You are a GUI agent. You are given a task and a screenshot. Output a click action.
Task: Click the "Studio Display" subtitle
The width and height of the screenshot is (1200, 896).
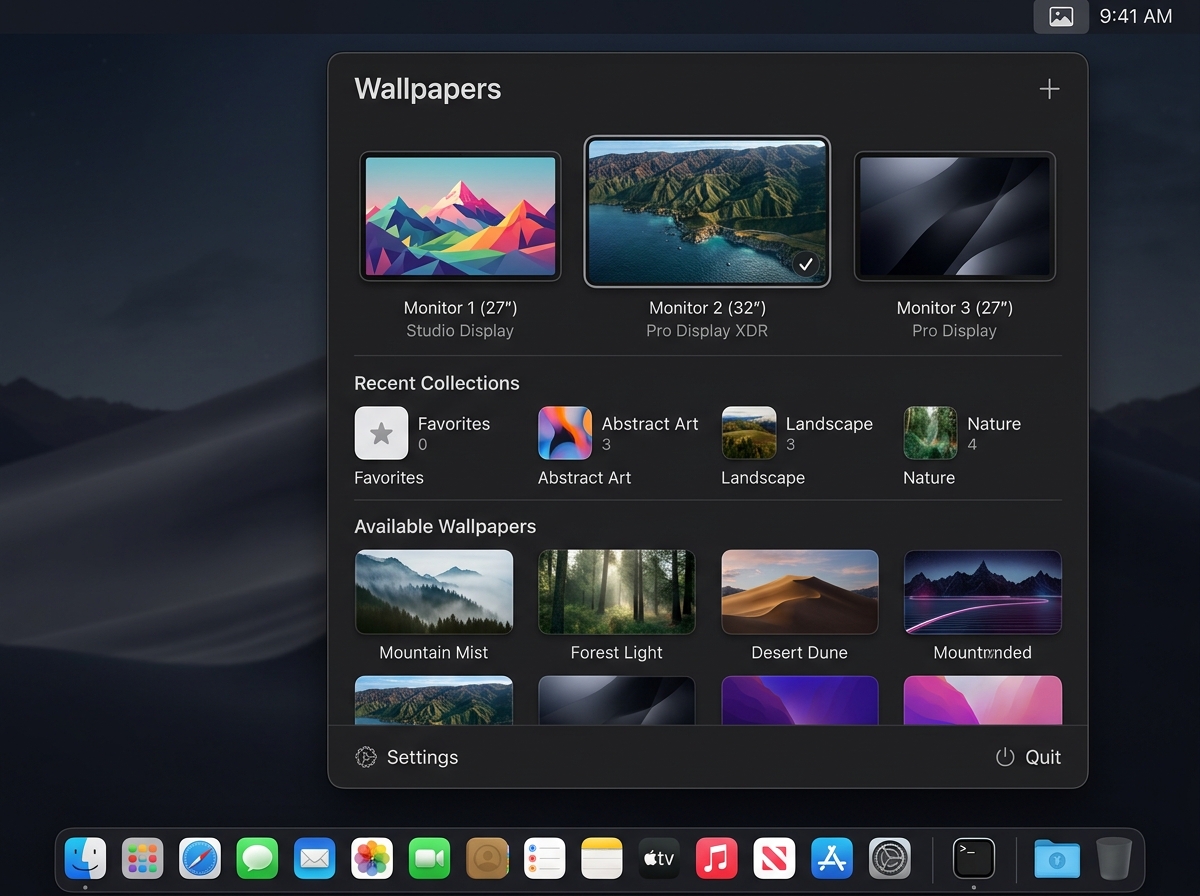pos(460,331)
